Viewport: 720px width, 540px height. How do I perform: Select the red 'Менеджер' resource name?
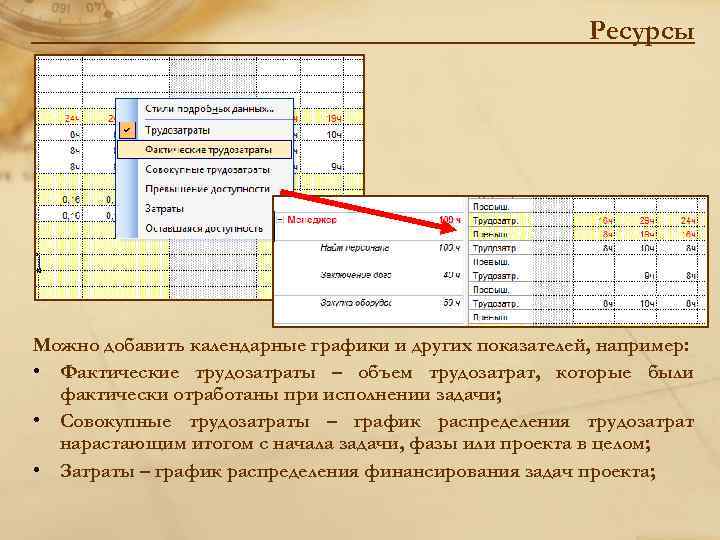click(312, 220)
